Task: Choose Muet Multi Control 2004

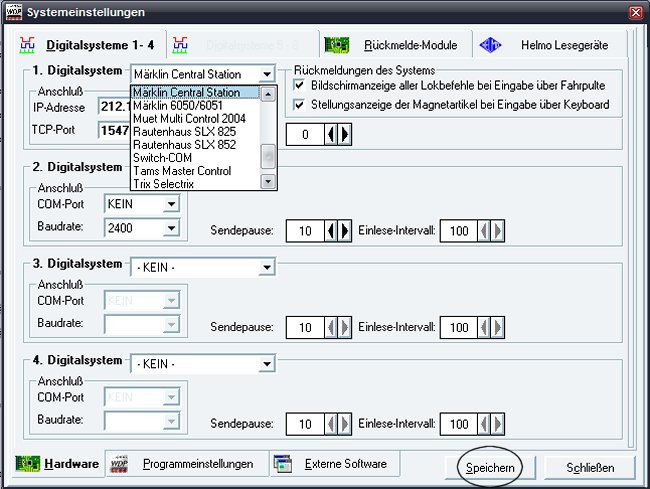Action: 195,119
